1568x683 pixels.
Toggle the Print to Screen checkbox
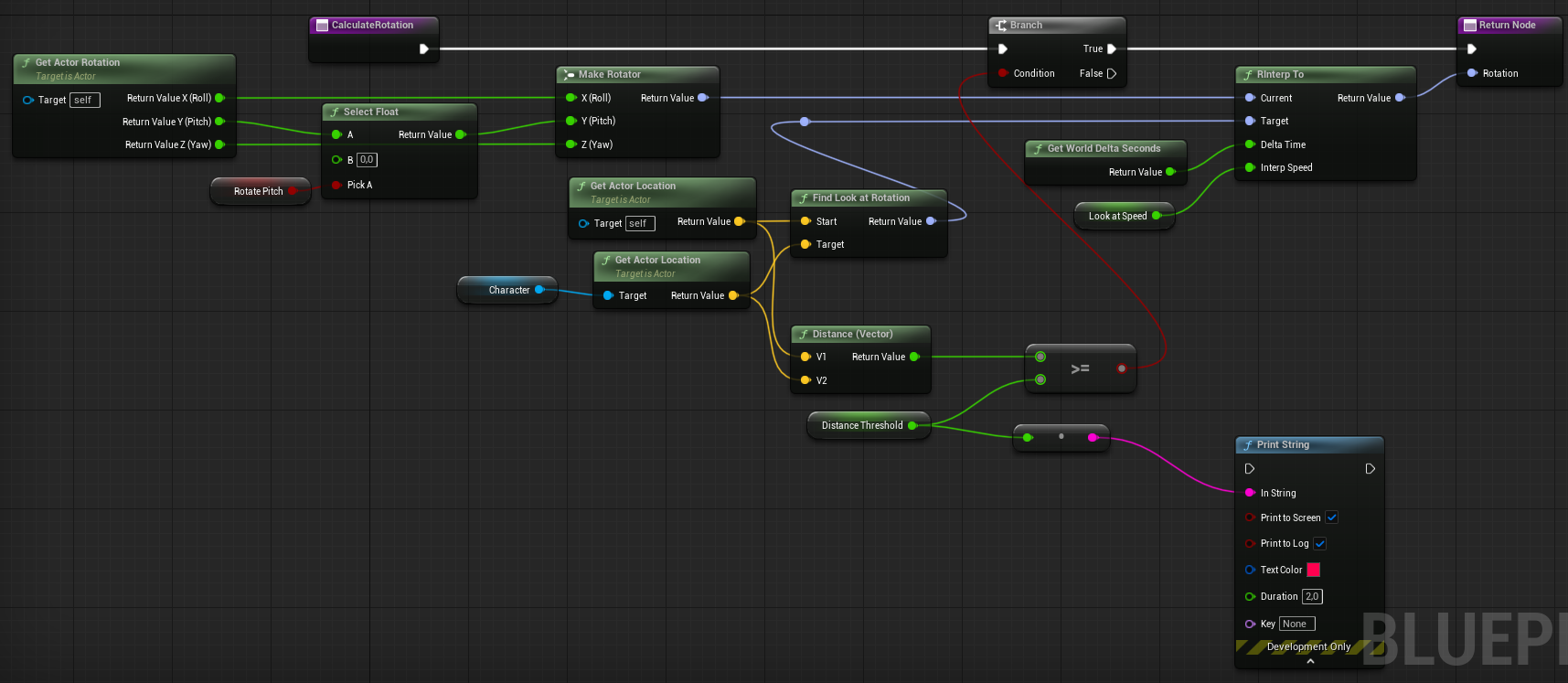1332,518
